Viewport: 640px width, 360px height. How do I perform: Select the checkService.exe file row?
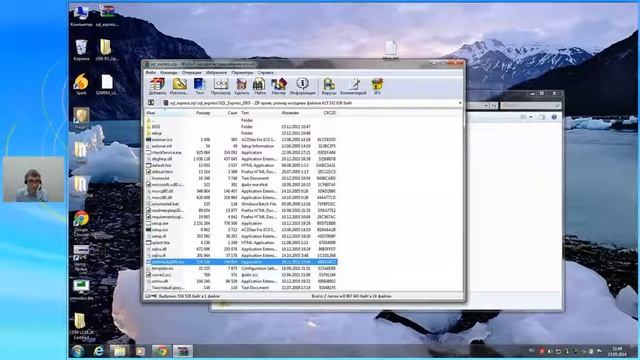(x=241, y=152)
